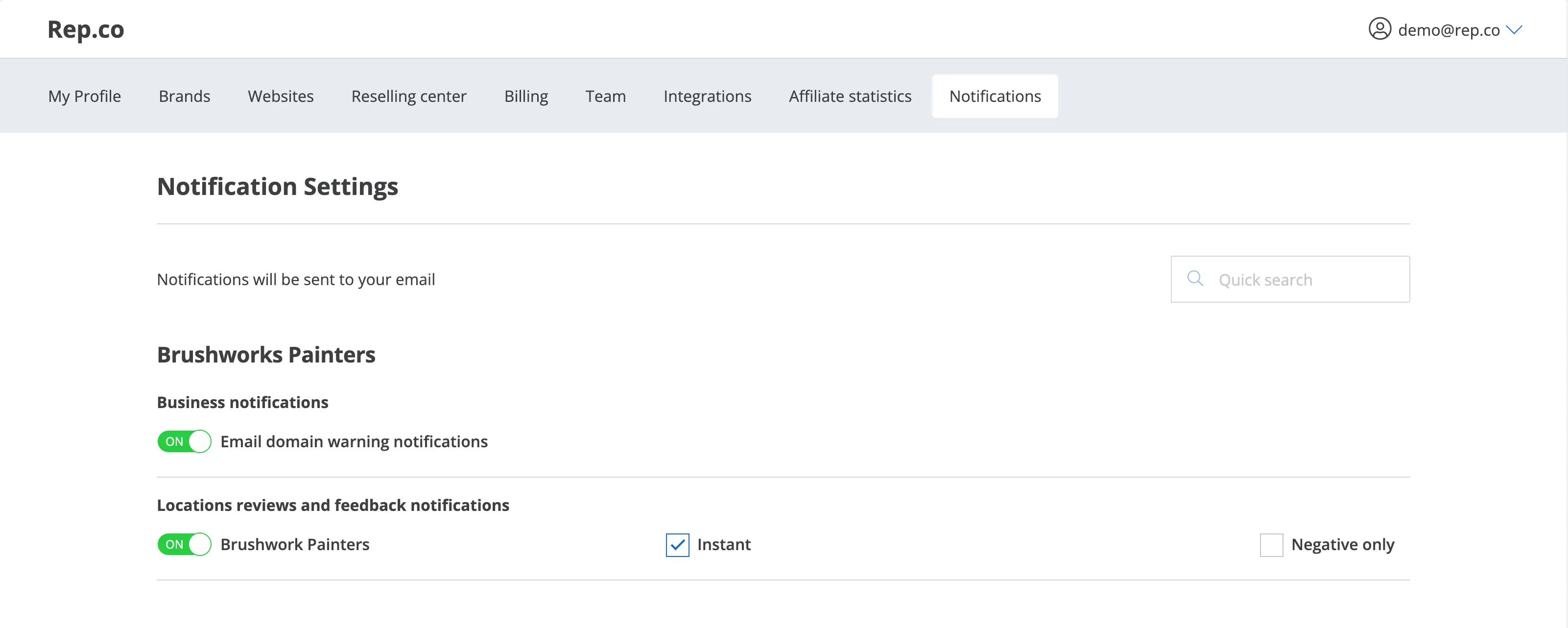1568x628 pixels.
Task: Open the Billing tab
Action: (x=526, y=96)
